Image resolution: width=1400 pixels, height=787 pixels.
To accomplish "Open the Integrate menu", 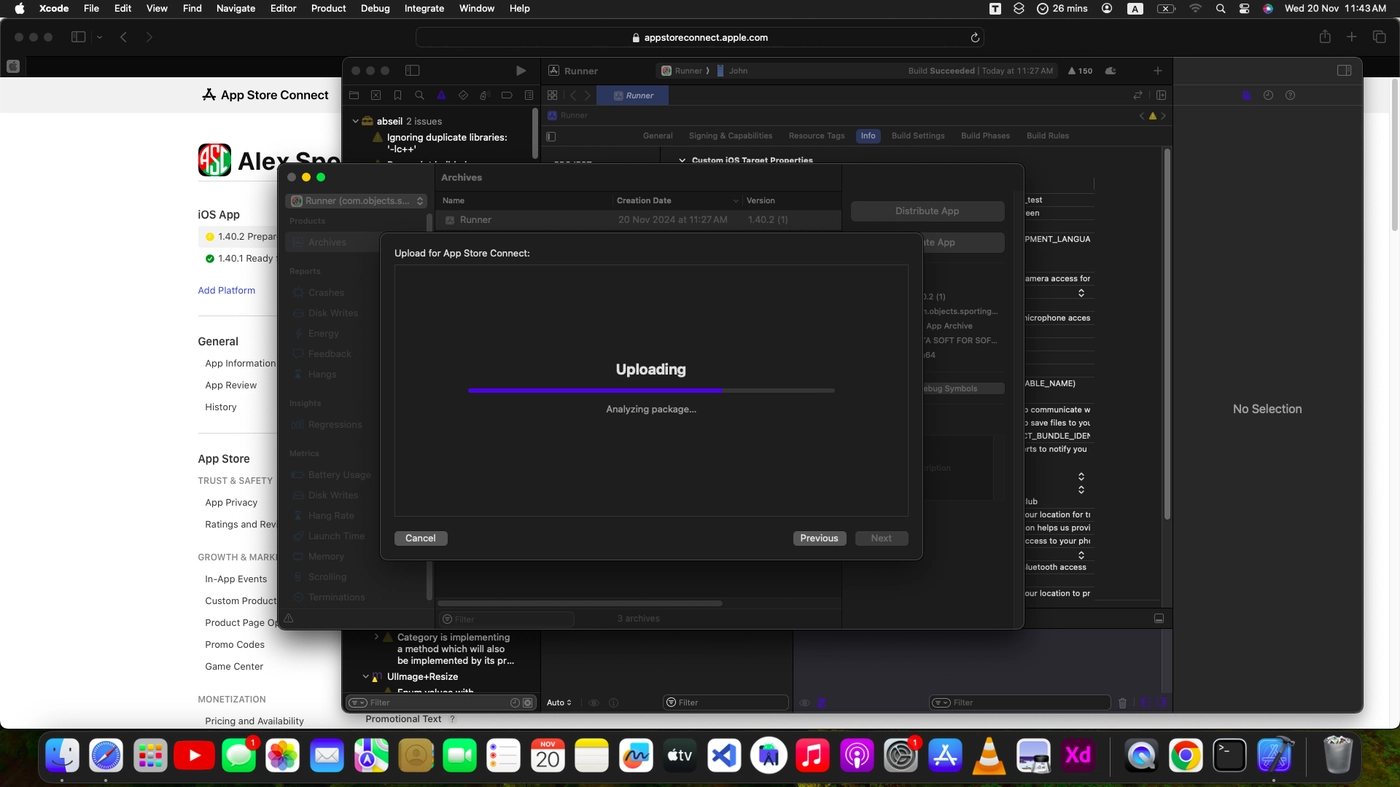I will (424, 8).
